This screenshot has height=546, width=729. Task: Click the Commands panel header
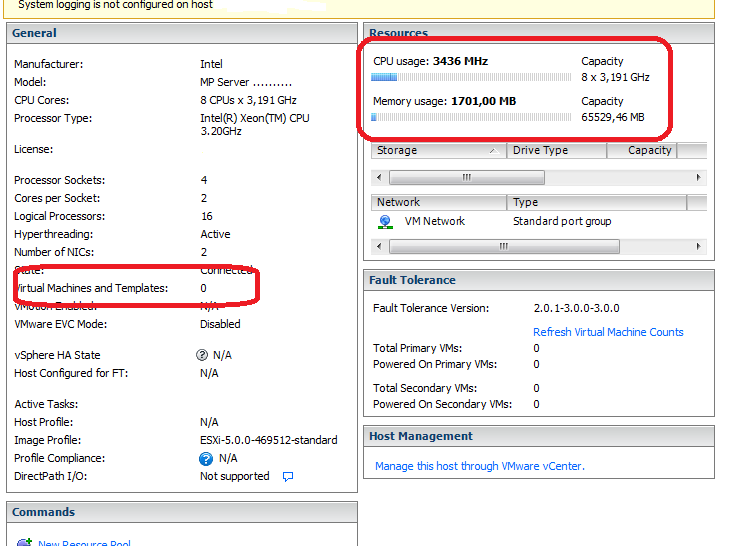[x=182, y=512]
